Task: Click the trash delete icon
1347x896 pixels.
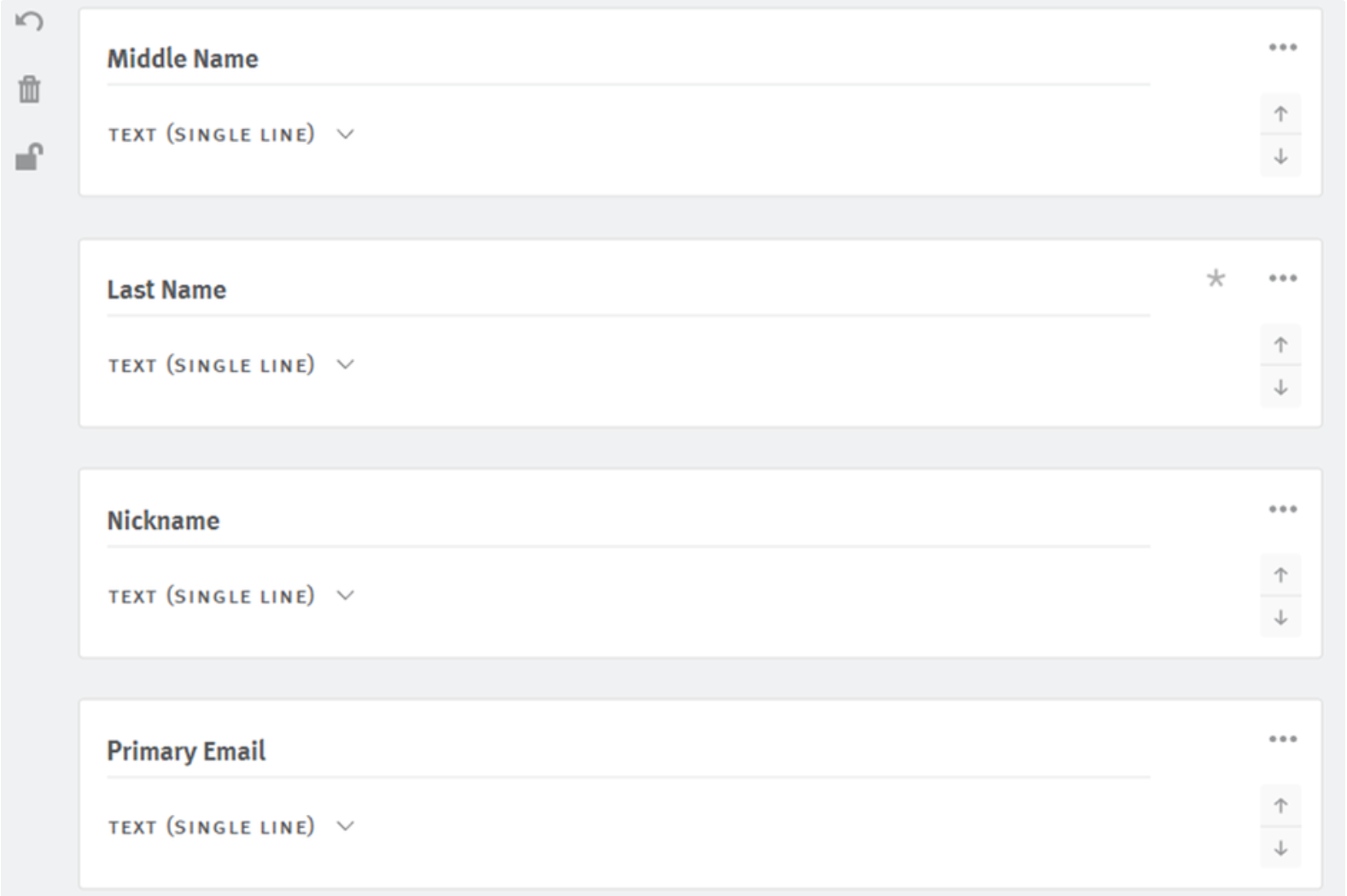Action: point(30,89)
